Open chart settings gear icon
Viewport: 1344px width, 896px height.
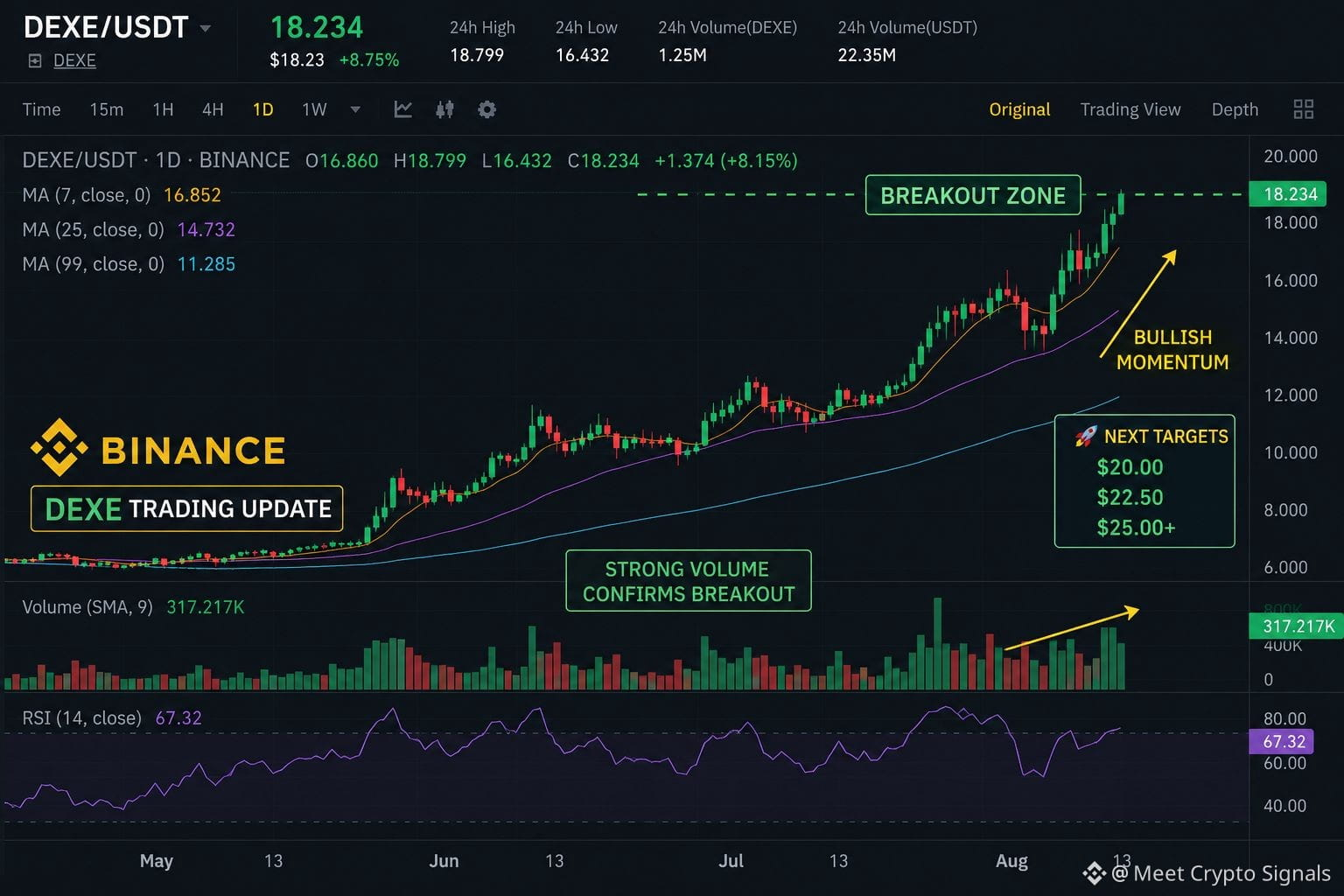pos(486,109)
